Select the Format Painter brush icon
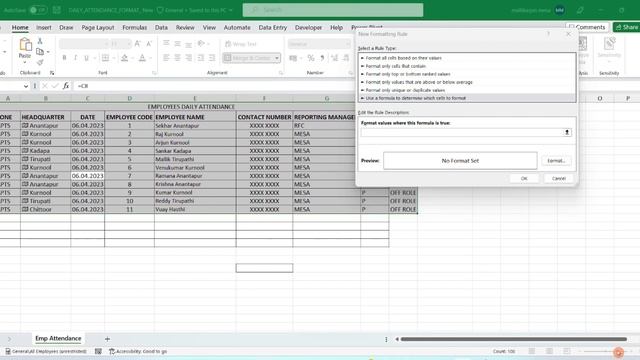The width and height of the screenshot is (640, 360). (40, 62)
